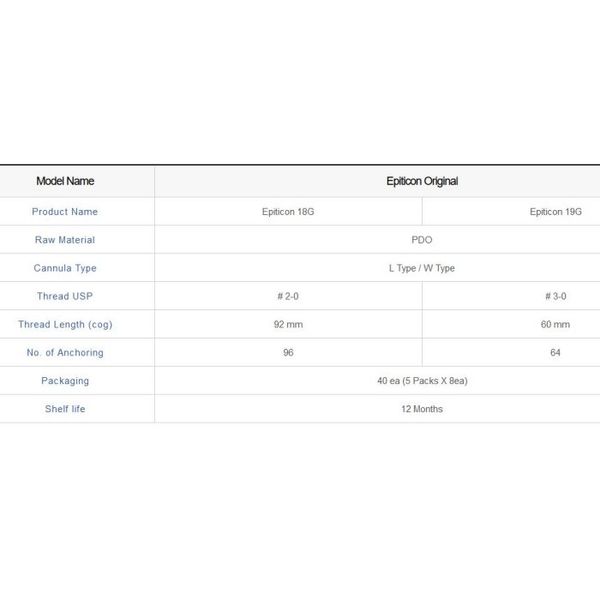Select the 92 mm length cell
600x600 pixels.
click(288, 324)
